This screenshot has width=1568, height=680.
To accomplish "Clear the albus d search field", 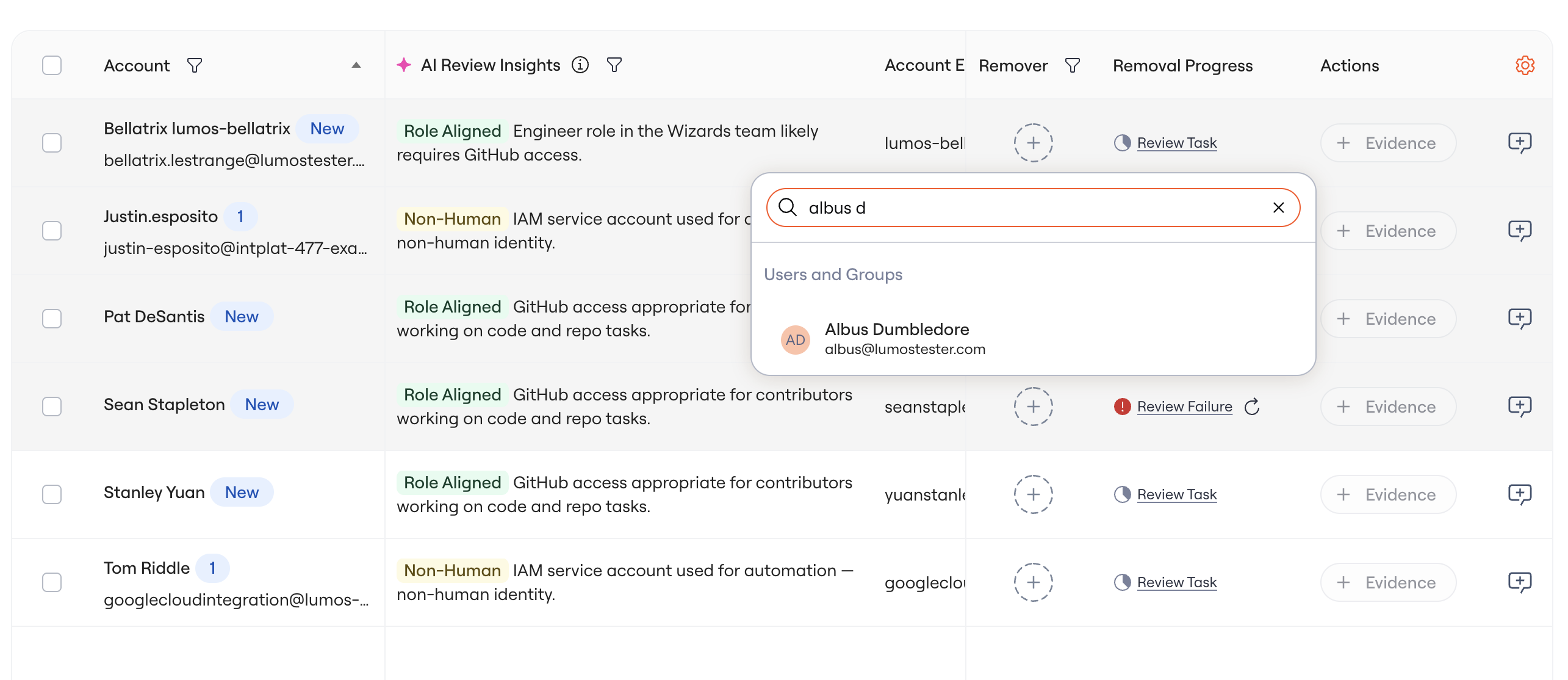I will (1279, 208).
